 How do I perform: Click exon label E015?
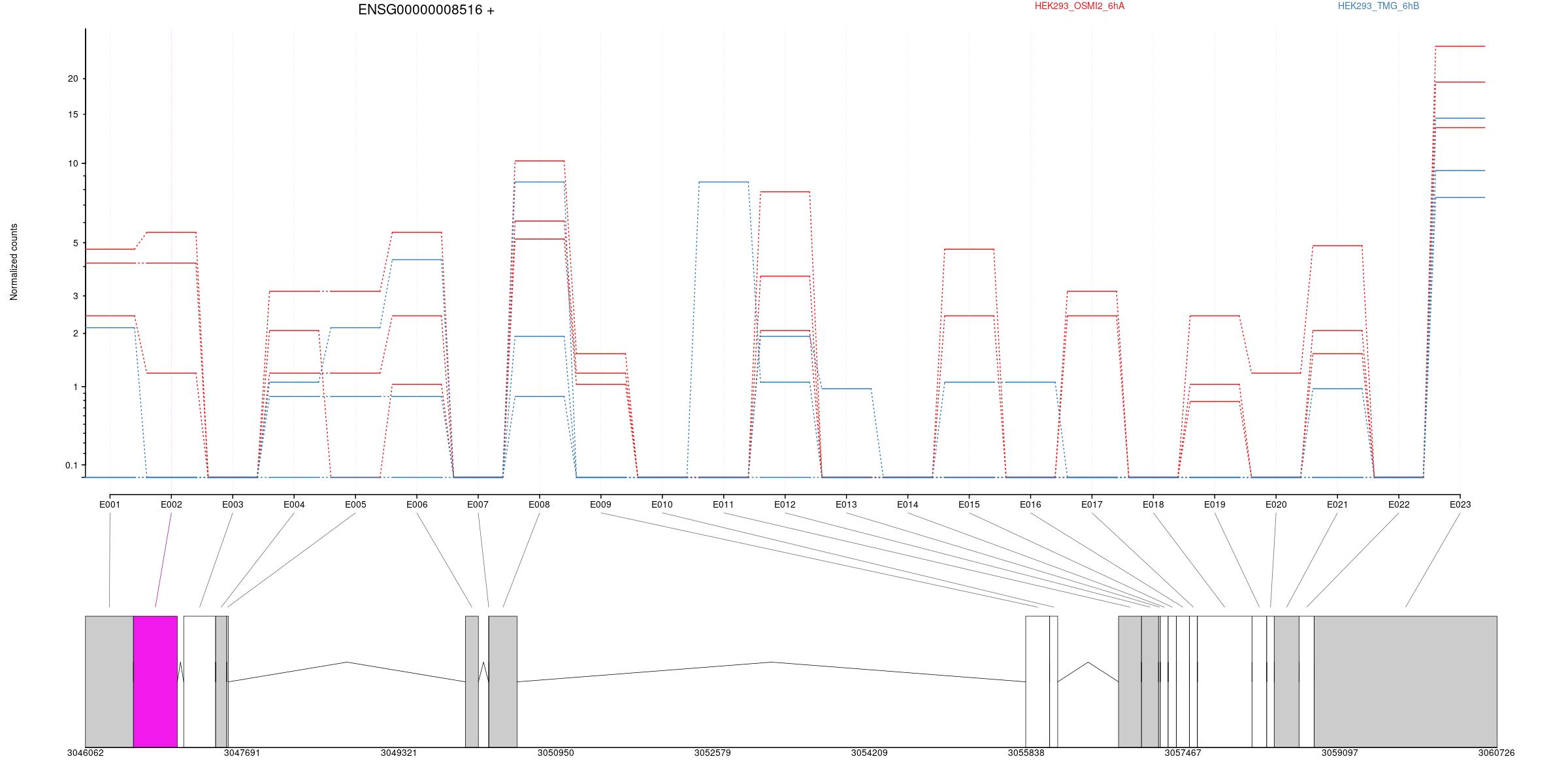click(969, 504)
